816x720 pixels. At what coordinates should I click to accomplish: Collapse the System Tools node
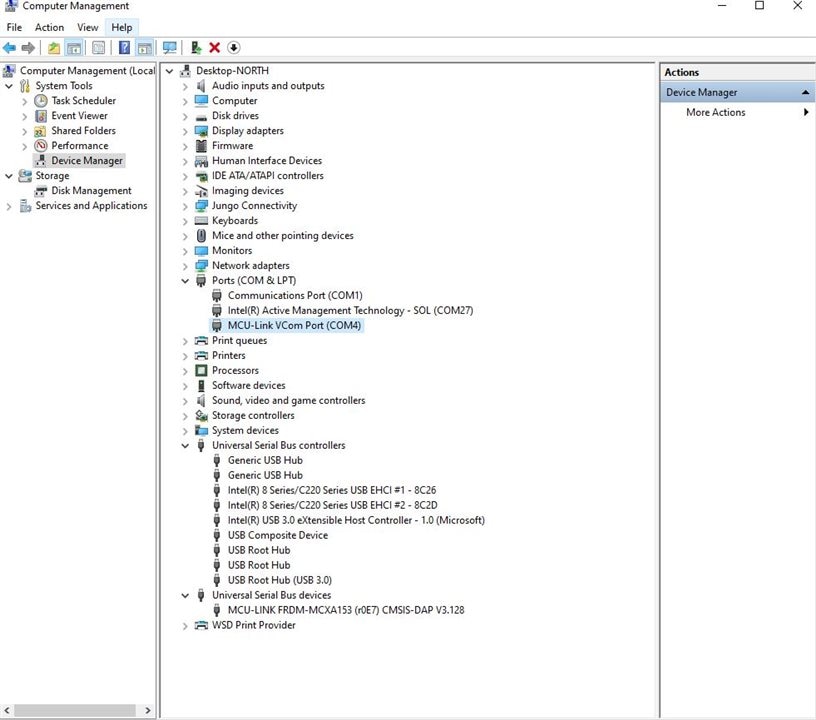(x=9, y=86)
